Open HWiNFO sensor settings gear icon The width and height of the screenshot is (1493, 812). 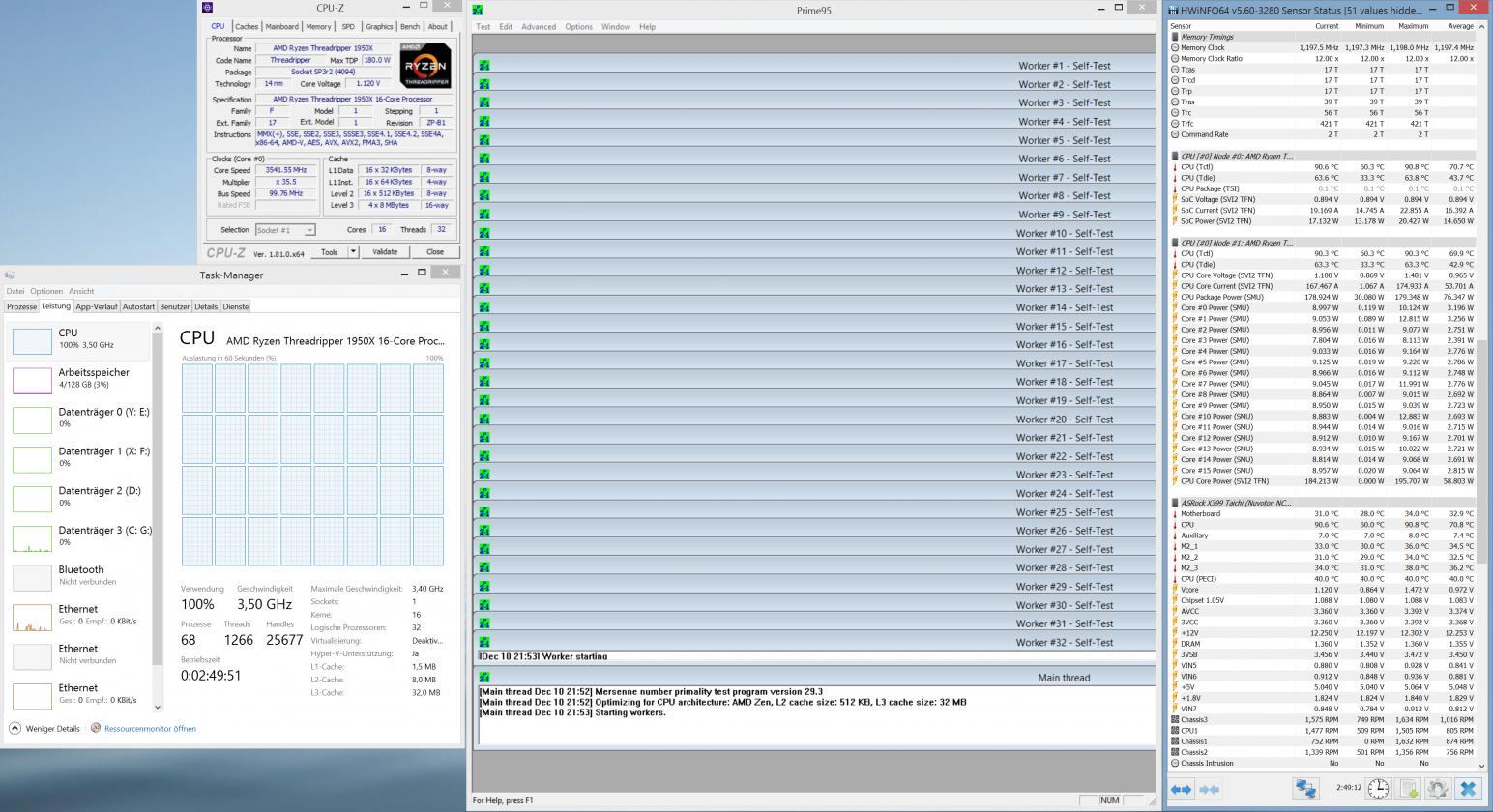click(x=1438, y=789)
